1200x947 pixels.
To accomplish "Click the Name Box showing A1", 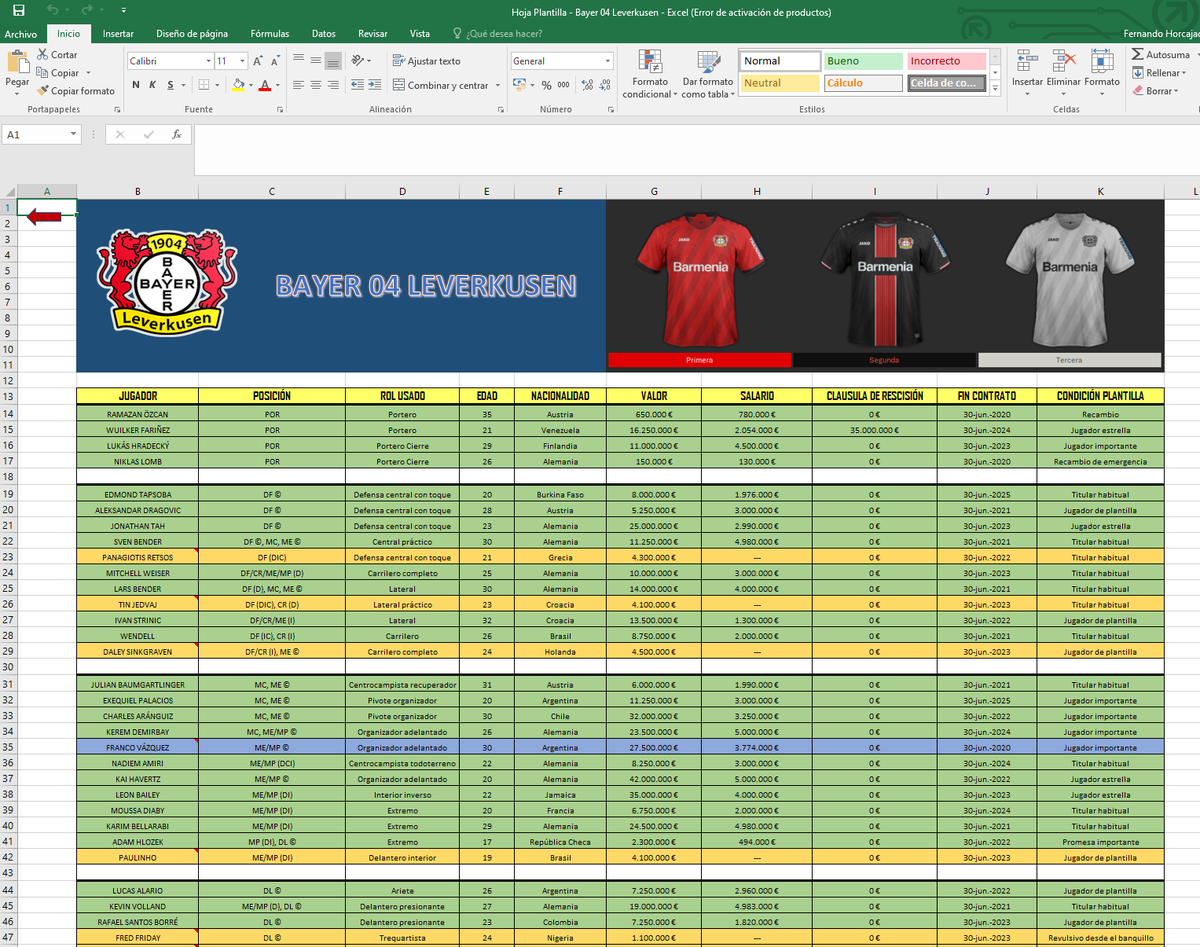I will pyautogui.click(x=42, y=134).
